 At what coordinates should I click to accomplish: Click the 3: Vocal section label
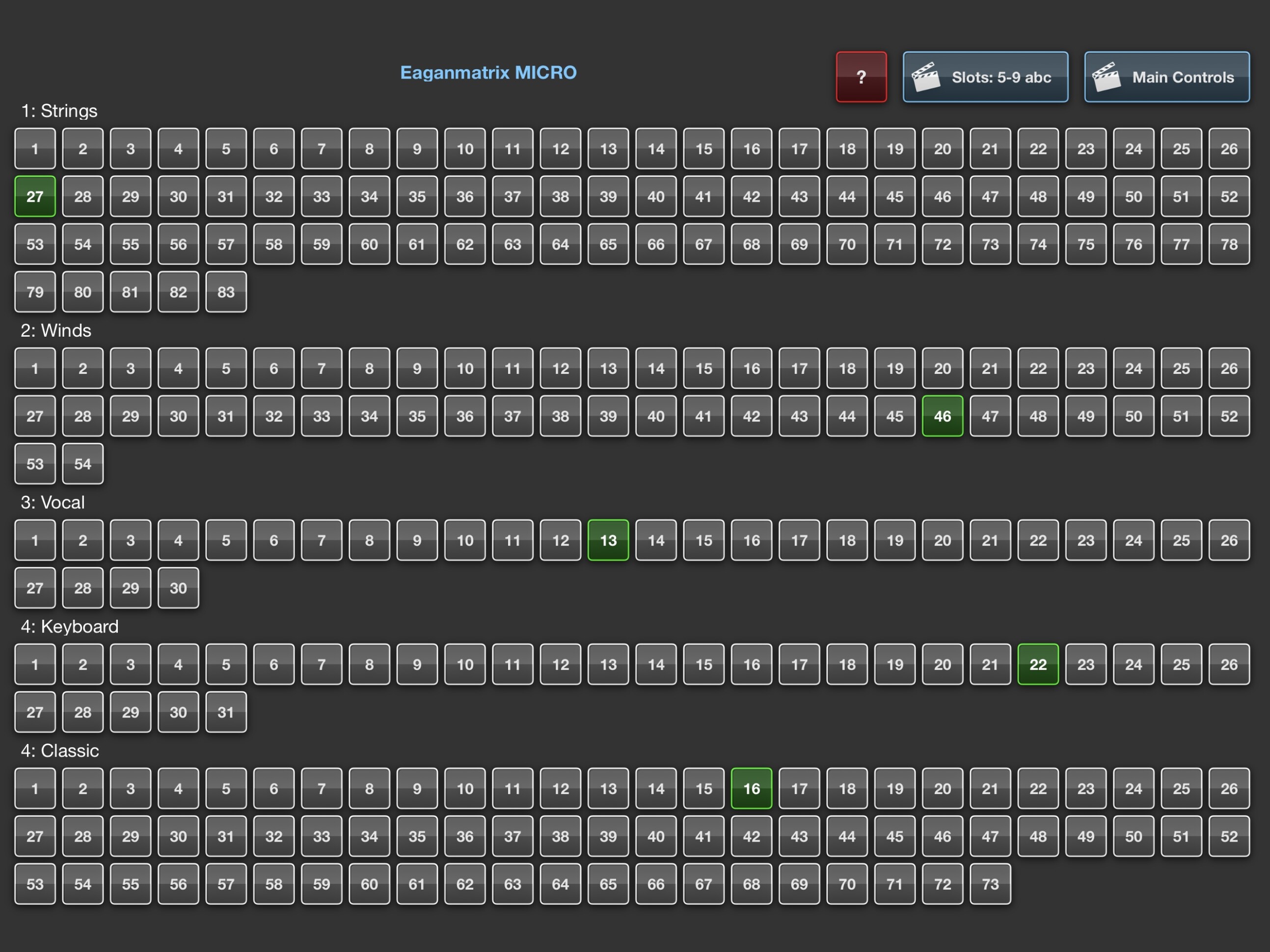tap(53, 502)
